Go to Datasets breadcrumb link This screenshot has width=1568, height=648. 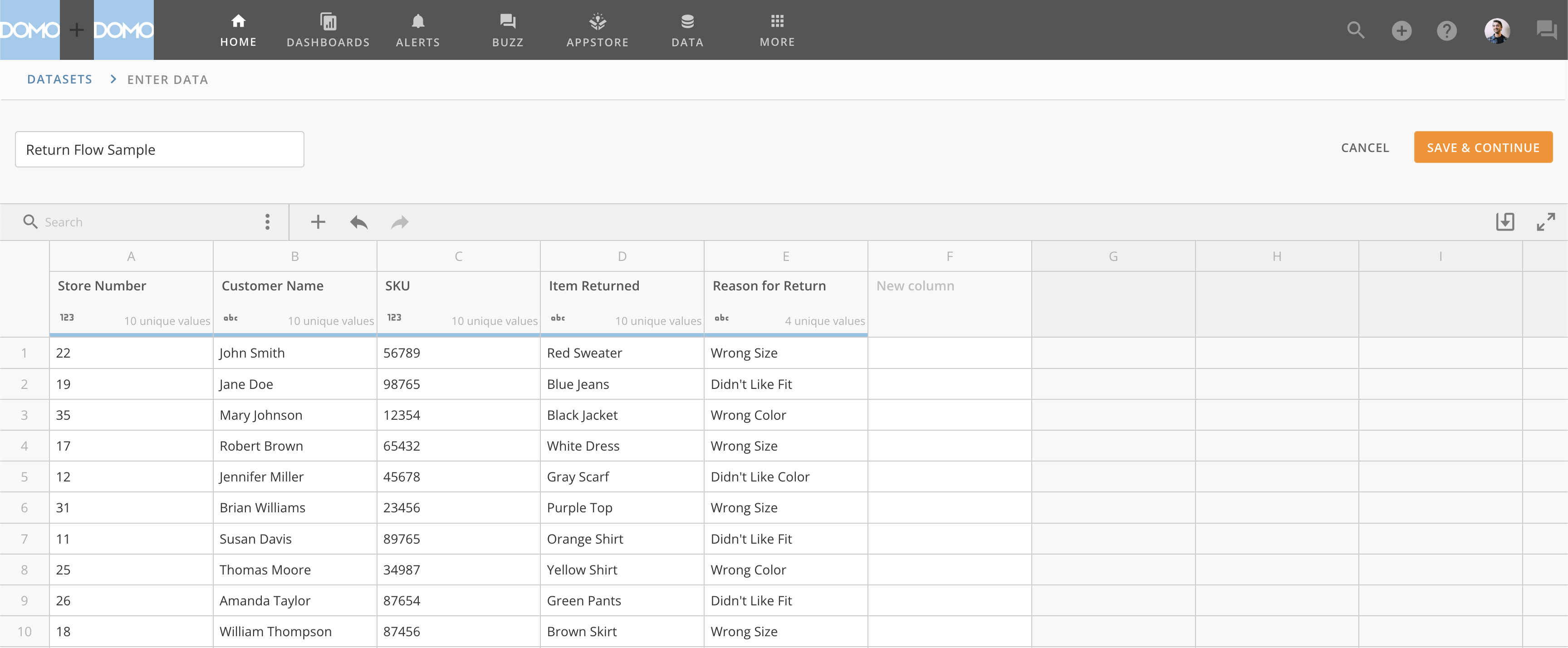click(59, 79)
